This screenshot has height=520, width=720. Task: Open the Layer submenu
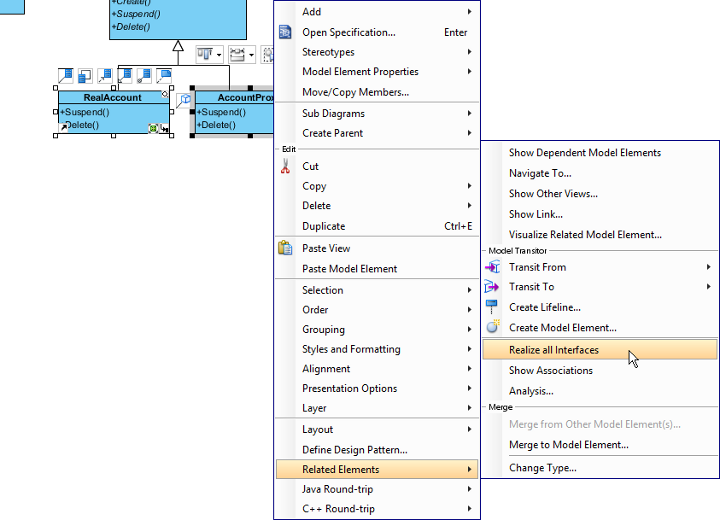coord(377,408)
